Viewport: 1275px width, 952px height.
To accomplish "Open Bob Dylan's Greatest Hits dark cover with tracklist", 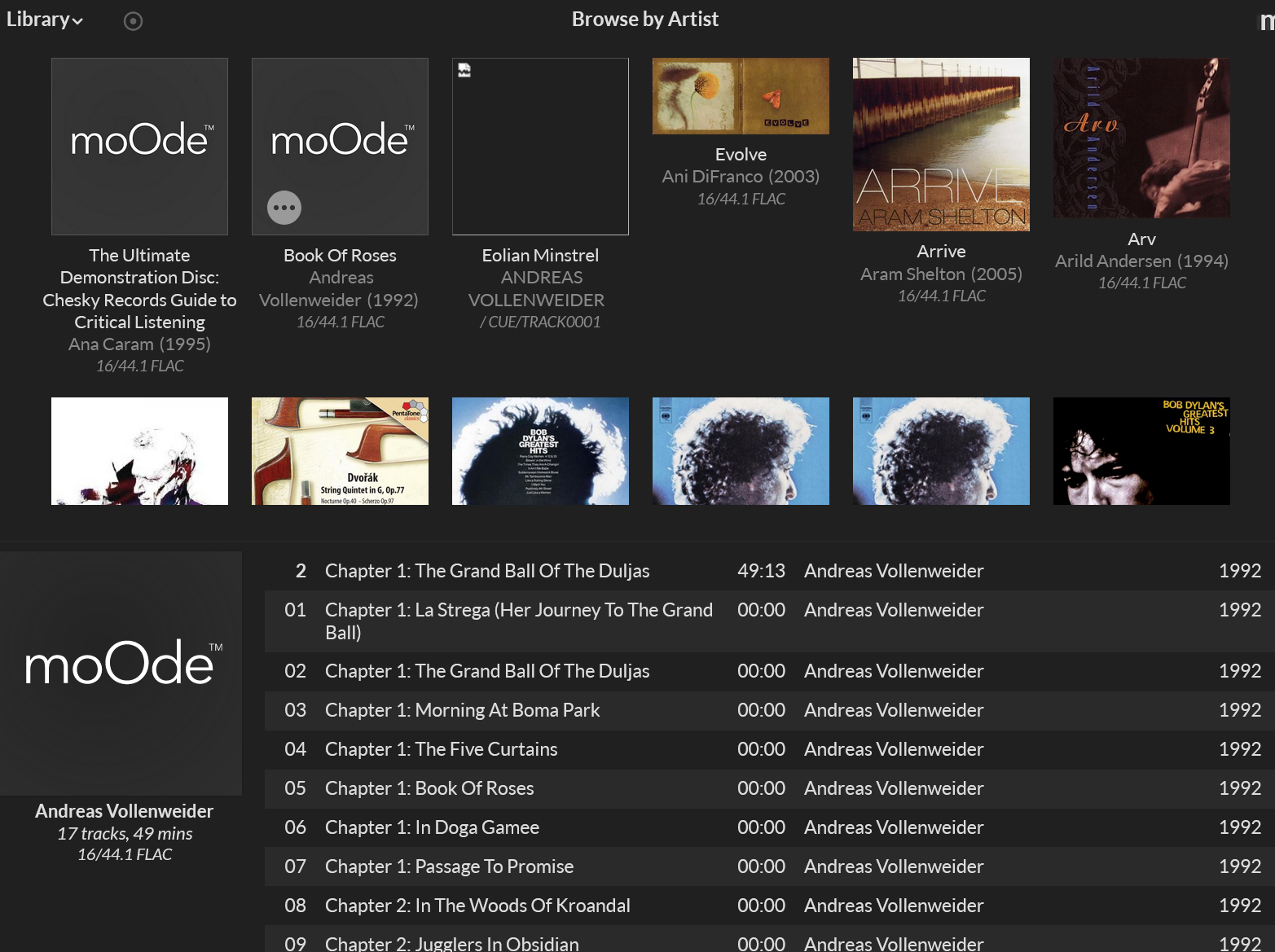I will (540, 451).
